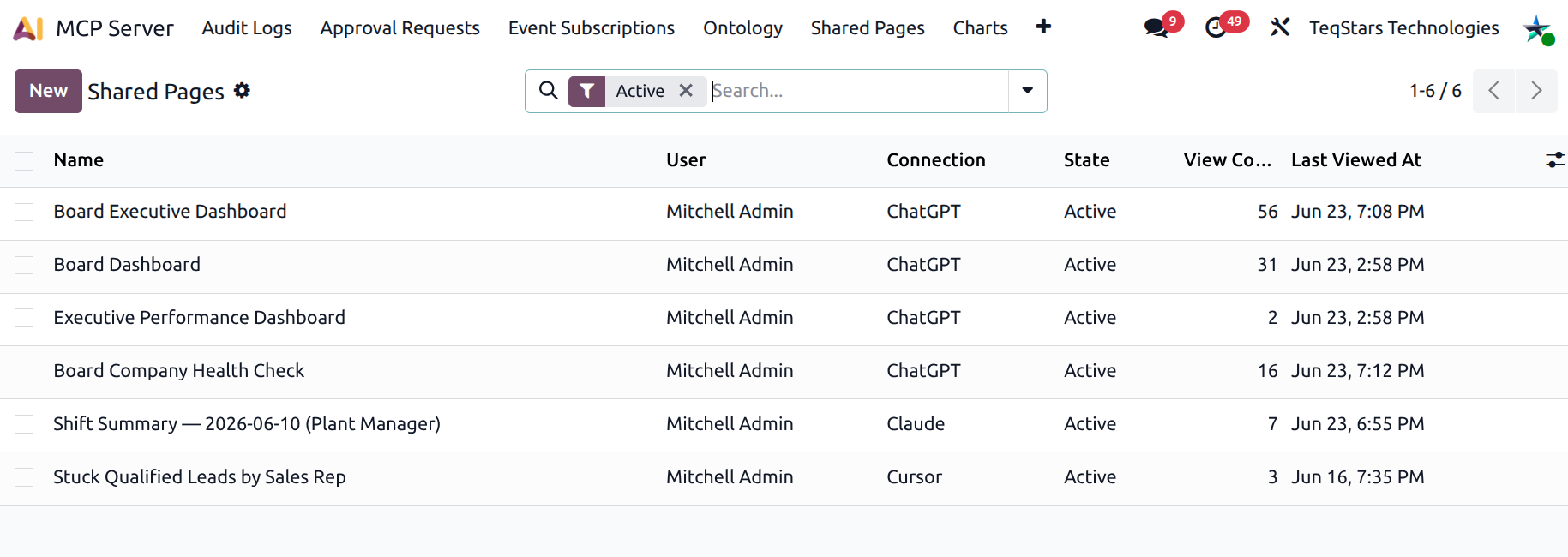Toggle the select-all header checkbox
This screenshot has width=1568, height=557.
[x=24, y=161]
